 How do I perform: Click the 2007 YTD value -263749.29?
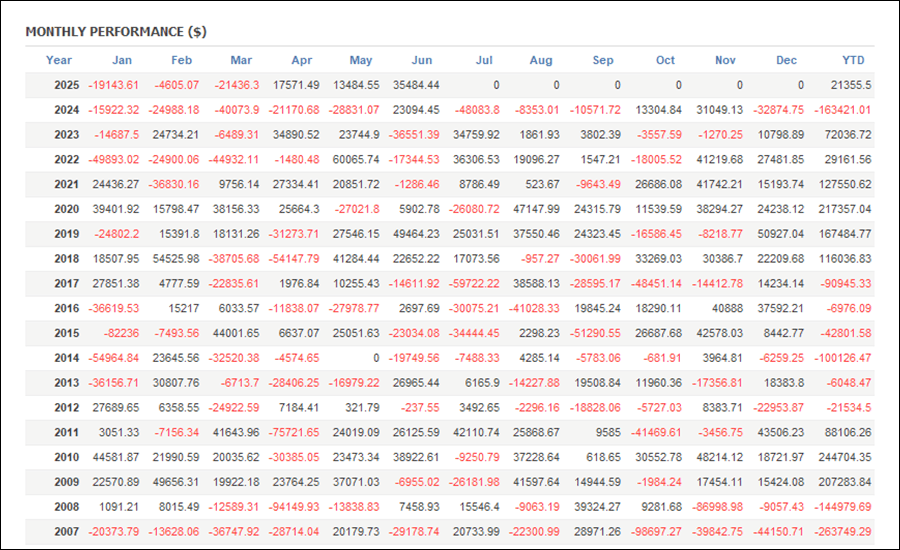pos(843,532)
